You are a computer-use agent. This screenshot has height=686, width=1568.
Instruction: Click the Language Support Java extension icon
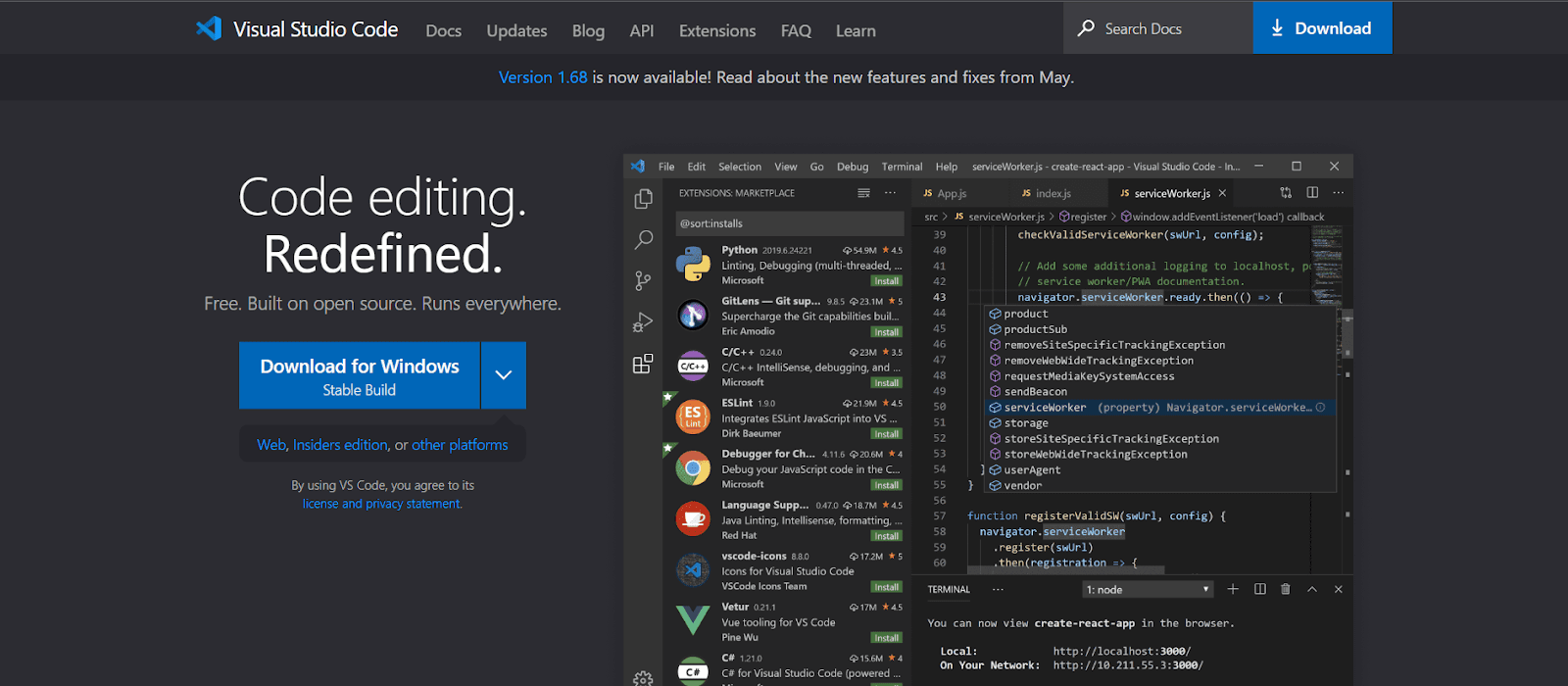pos(693,518)
